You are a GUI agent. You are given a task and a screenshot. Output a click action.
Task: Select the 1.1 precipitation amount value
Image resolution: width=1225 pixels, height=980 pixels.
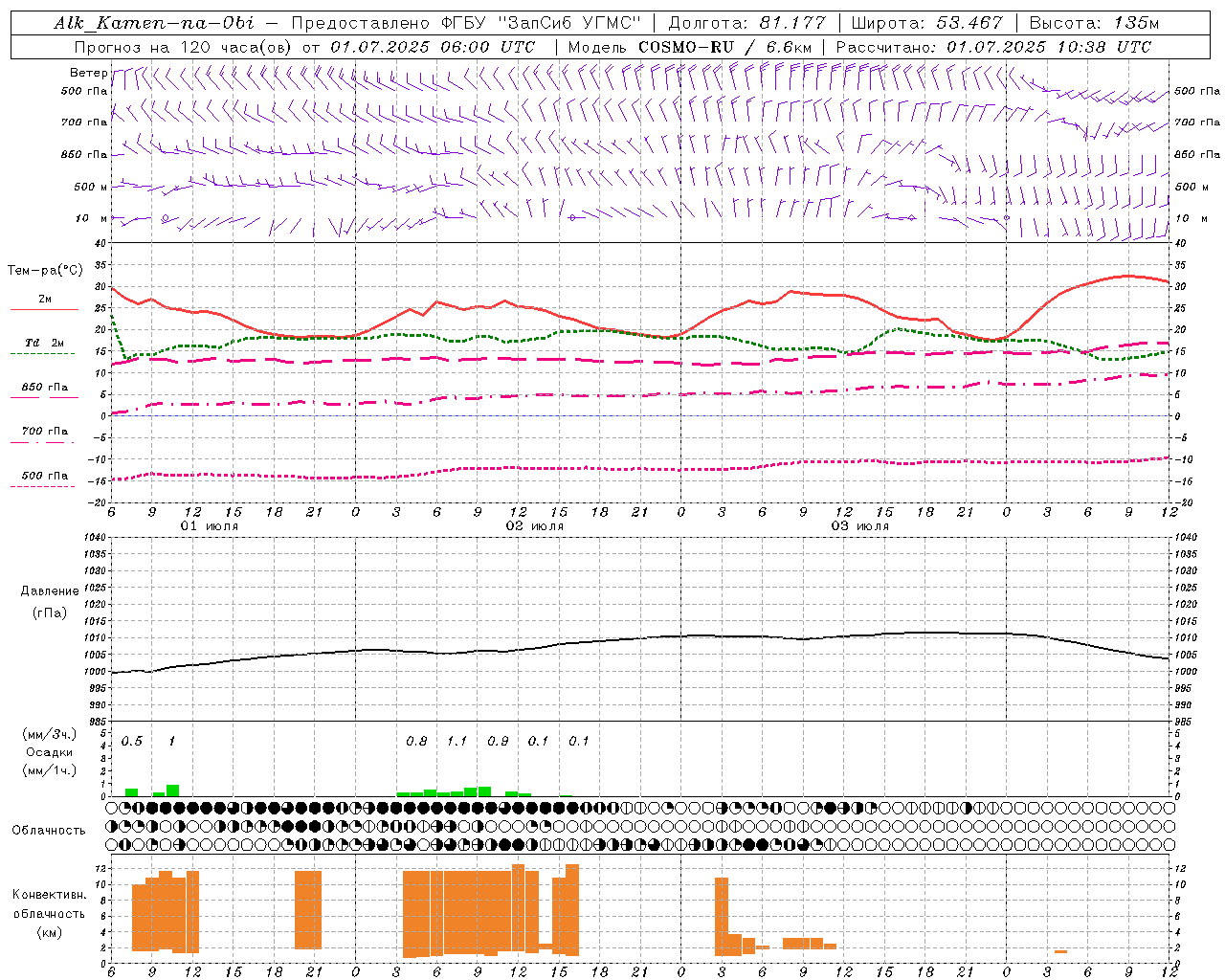457,742
